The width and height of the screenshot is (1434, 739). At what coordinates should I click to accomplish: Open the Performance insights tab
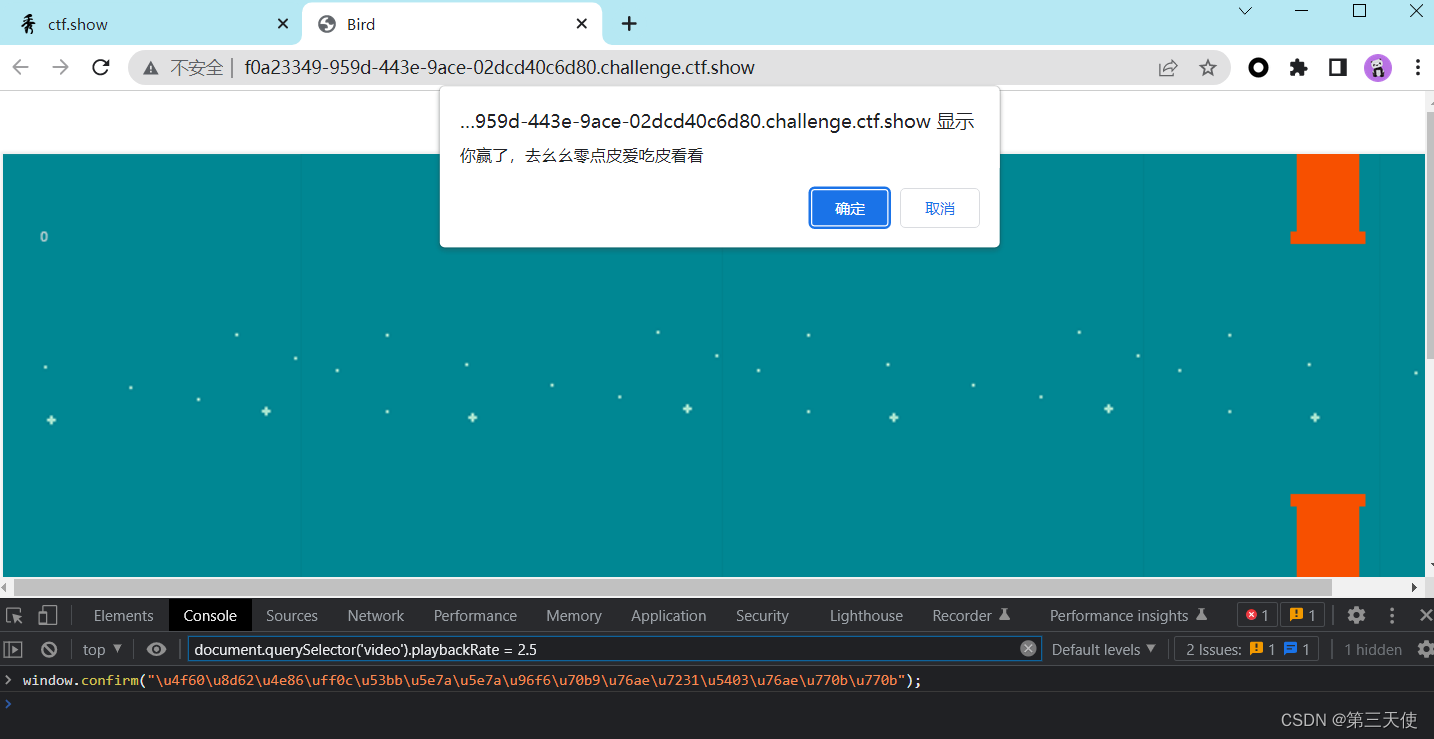1128,615
